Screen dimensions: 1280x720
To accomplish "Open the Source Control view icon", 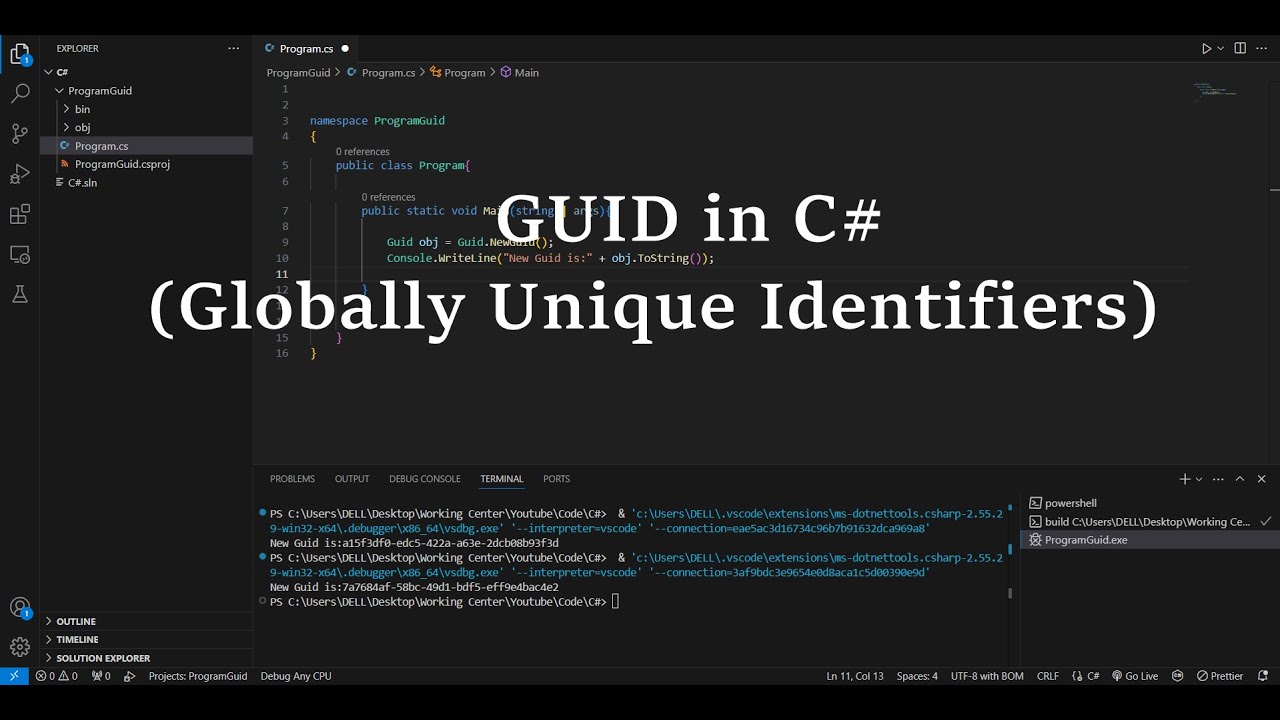I will point(19,134).
